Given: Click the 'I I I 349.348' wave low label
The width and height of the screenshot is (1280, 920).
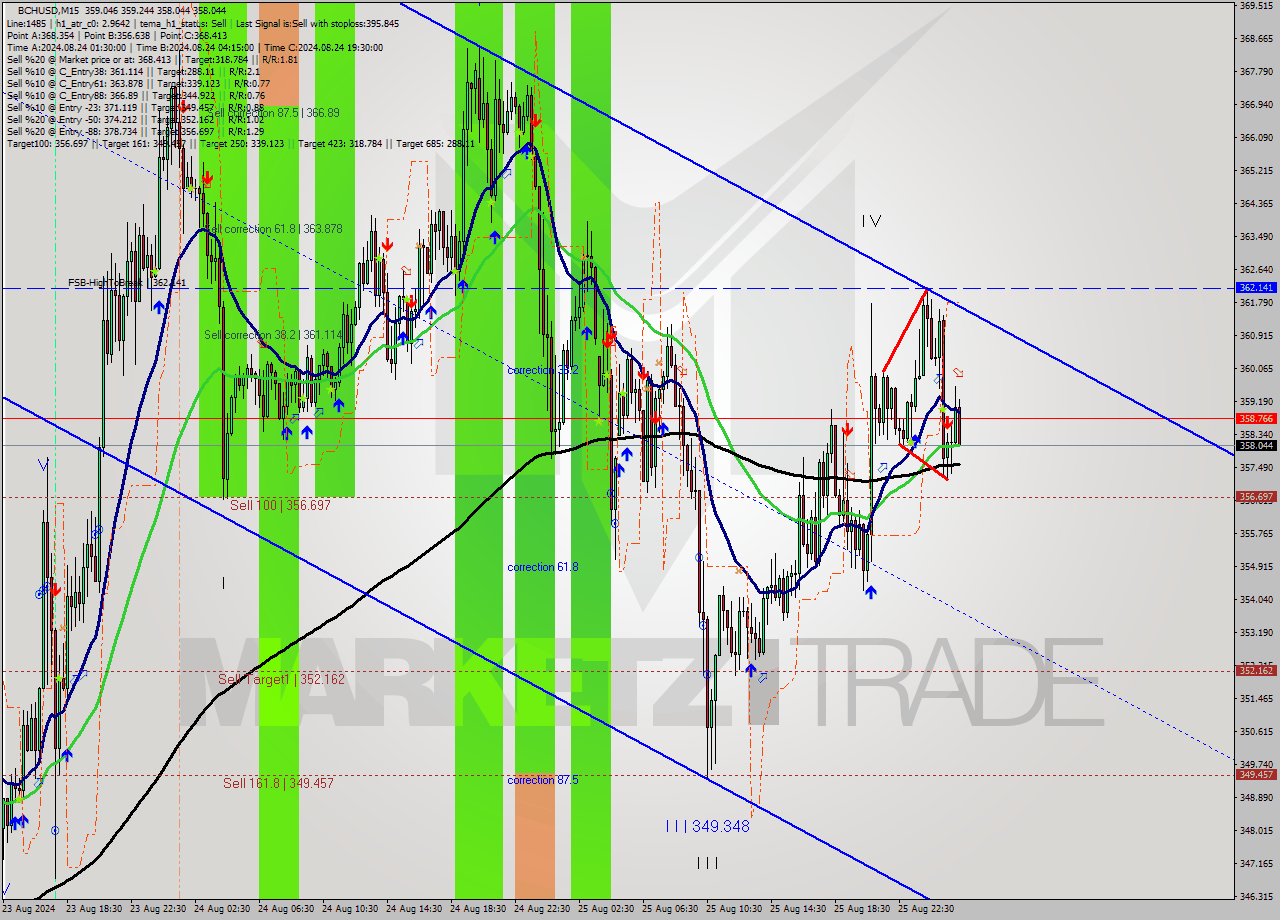Looking at the screenshot, I should click(708, 826).
